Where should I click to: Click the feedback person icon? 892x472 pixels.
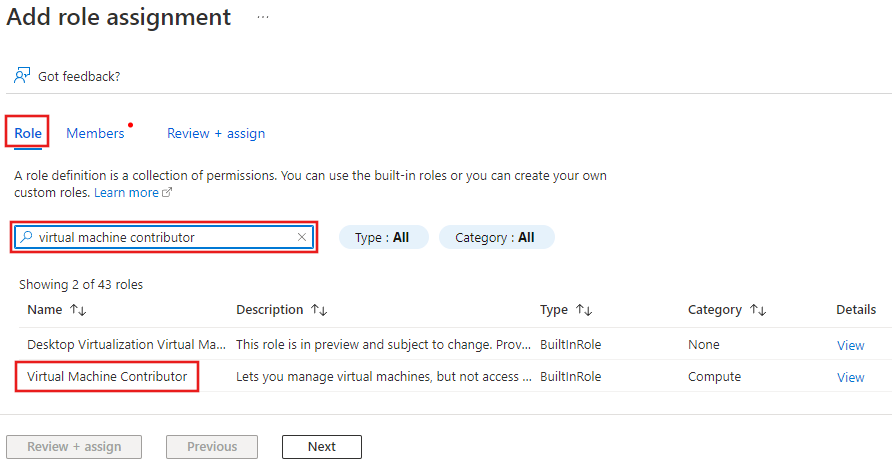(22, 76)
